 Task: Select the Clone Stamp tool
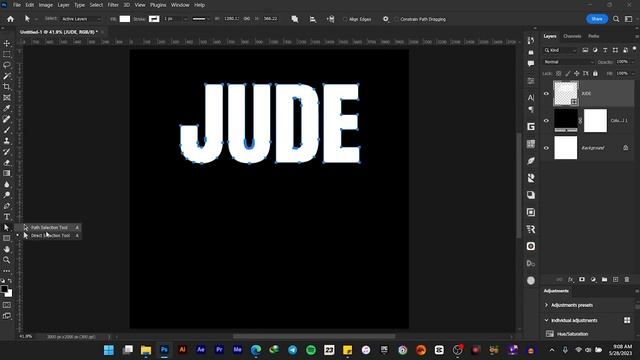[x=7, y=141]
